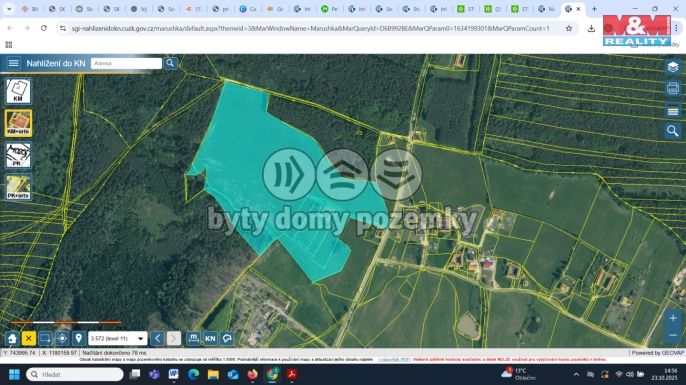Select the PK map layer

(x=18, y=155)
